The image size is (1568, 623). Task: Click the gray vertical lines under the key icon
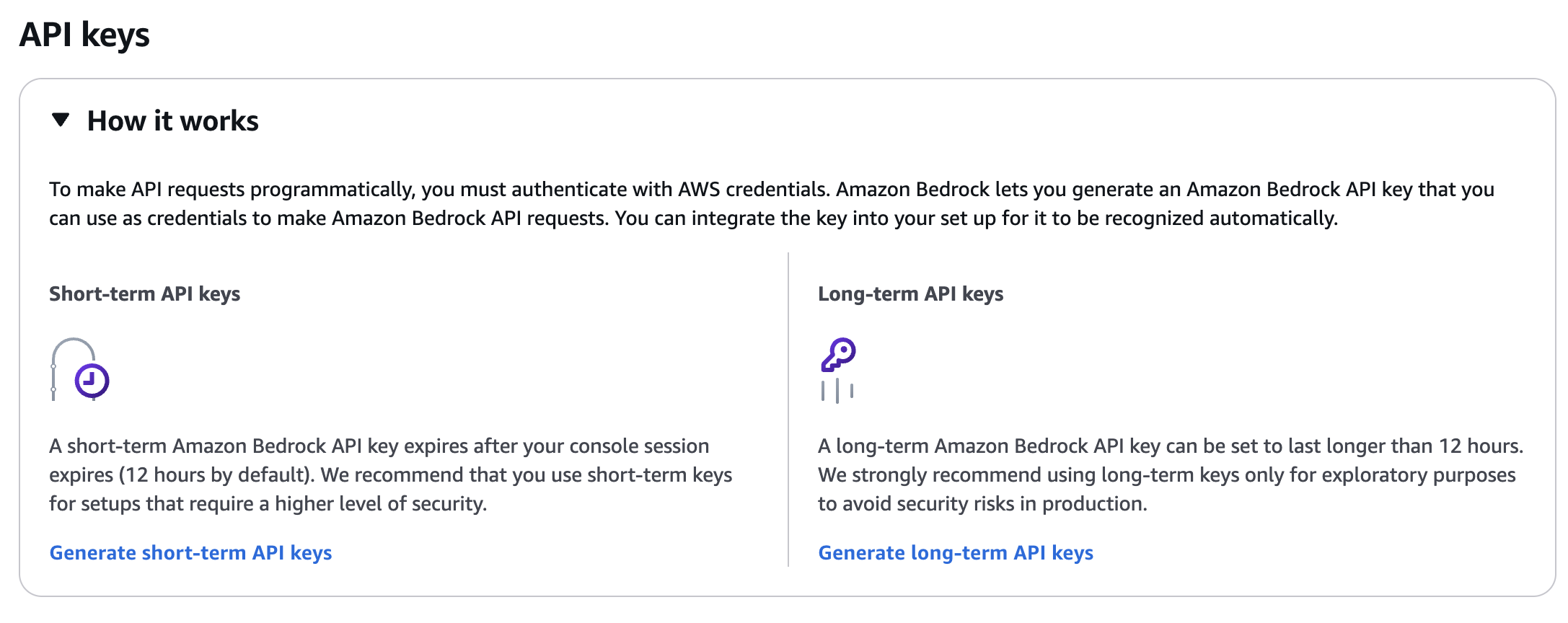tap(837, 391)
